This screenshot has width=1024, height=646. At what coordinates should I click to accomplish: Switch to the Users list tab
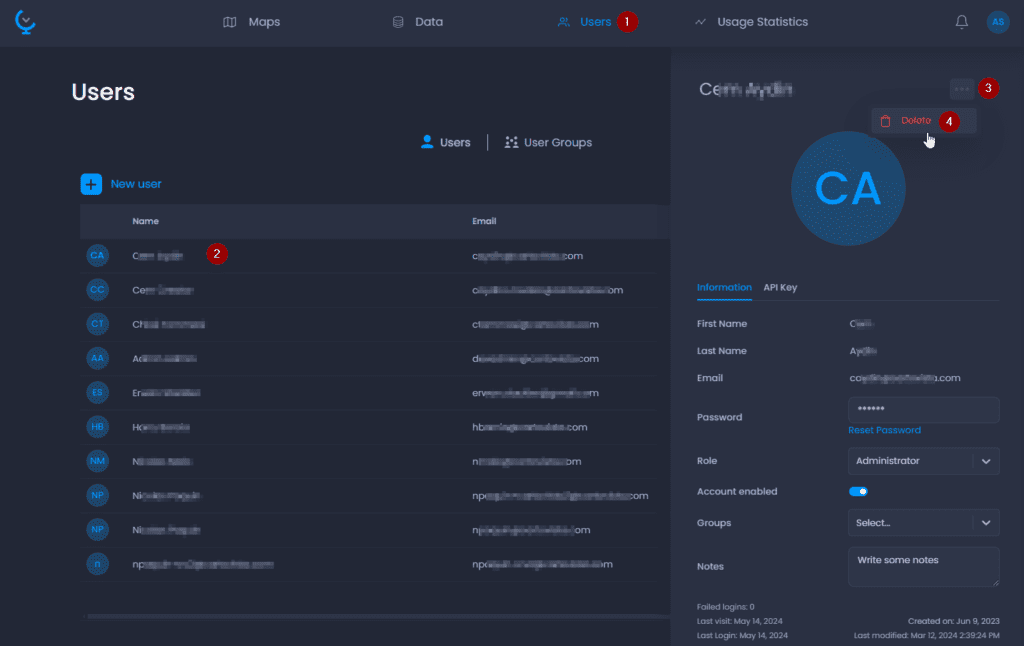tap(445, 142)
